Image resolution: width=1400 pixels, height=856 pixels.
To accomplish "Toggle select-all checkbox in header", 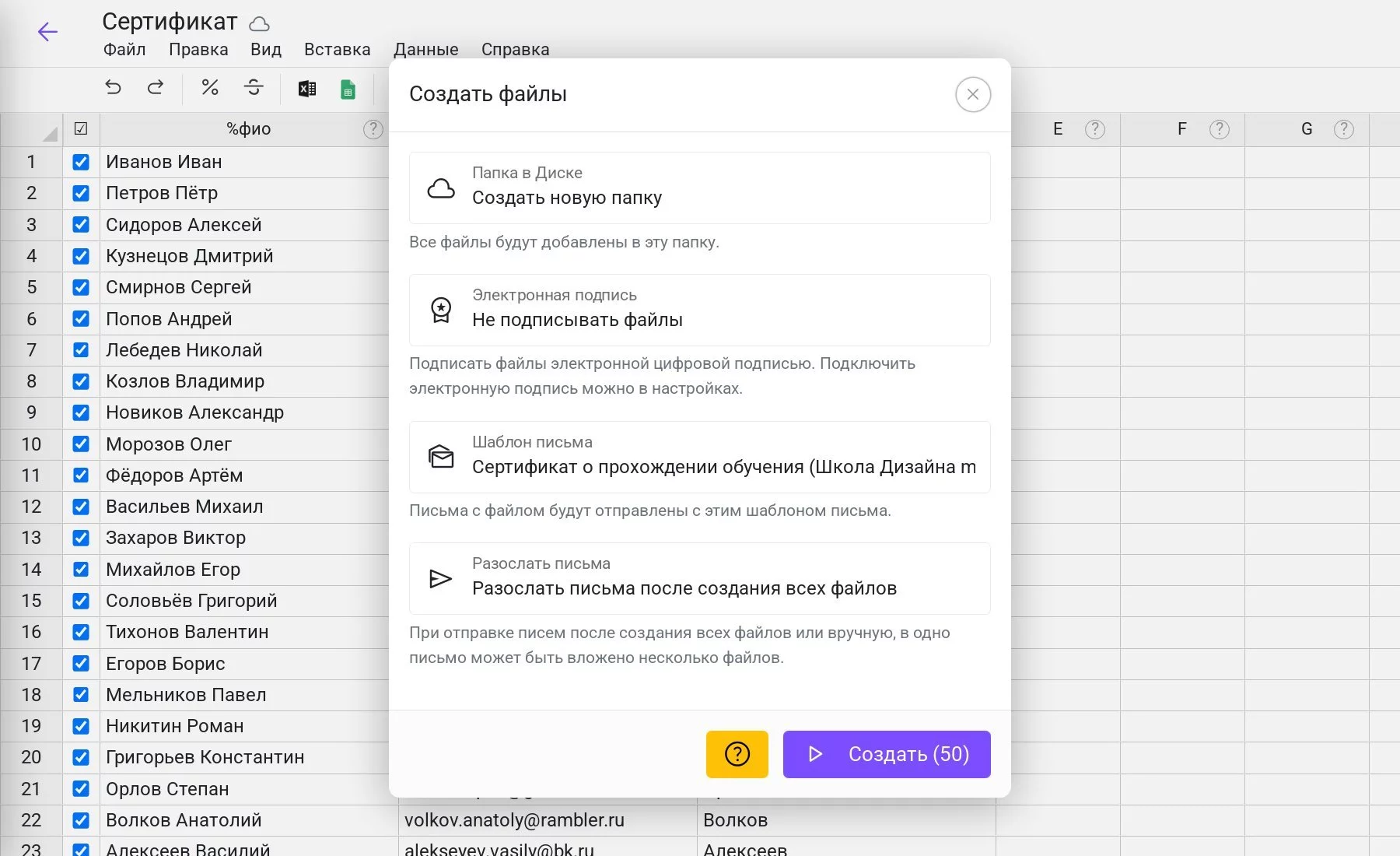I will pos(81,129).
